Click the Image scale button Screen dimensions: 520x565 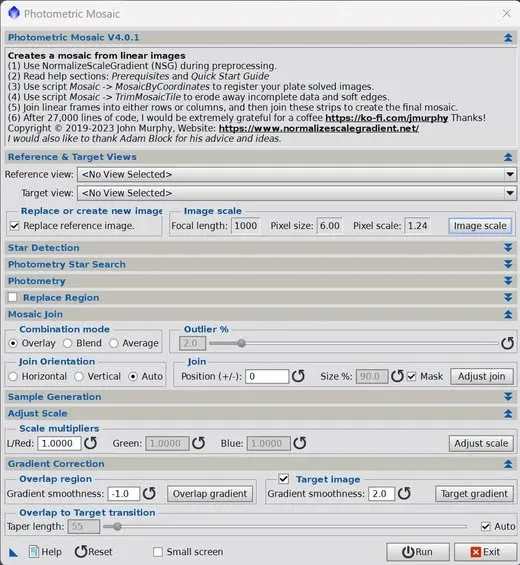tap(480, 226)
